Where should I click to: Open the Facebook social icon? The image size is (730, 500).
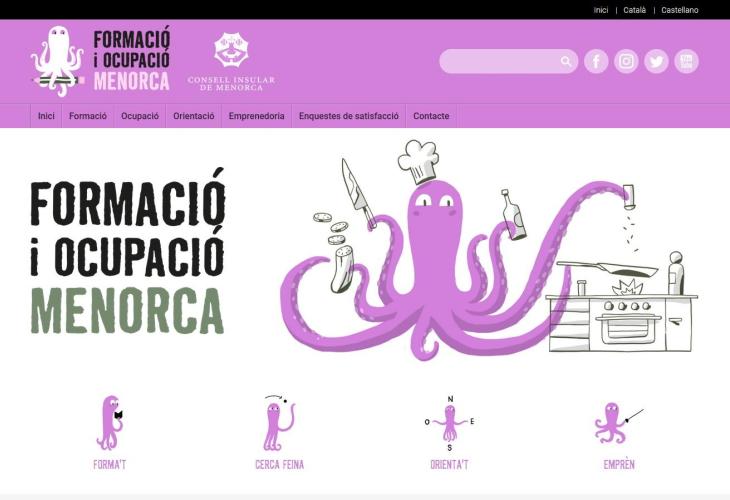(596, 61)
